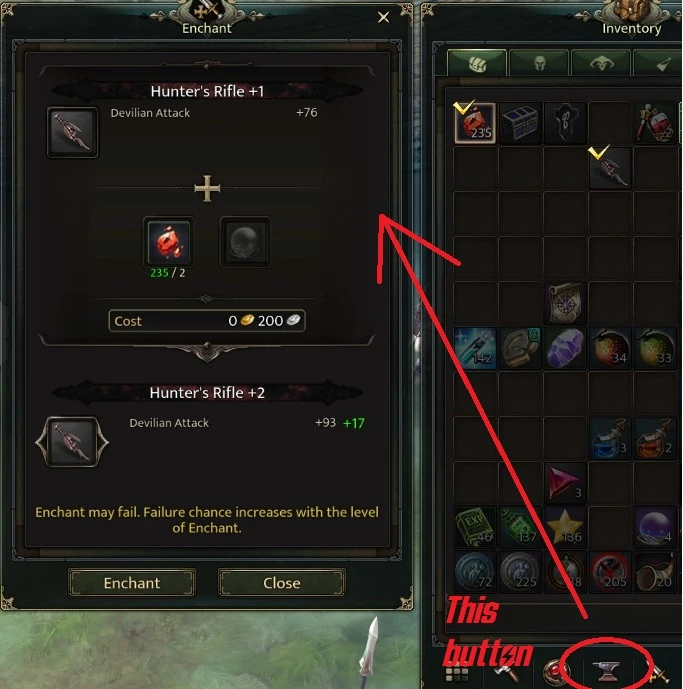Viewport: 683px width, 689px height.
Task: Click the pink gem item with quantity 3
Action: pyautogui.click(x=565, y=482)
